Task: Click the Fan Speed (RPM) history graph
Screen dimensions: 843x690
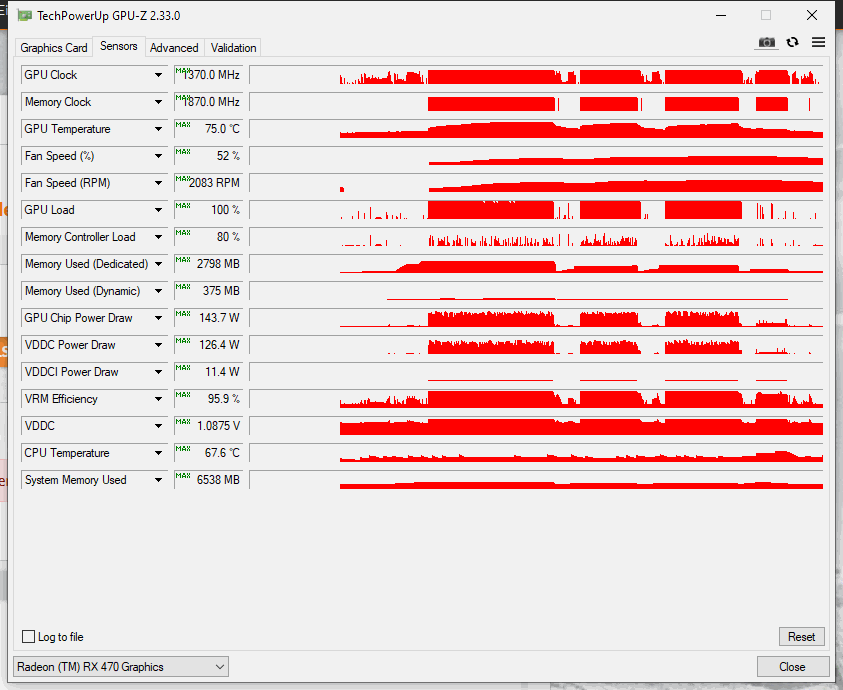Action: pos(536,183)
